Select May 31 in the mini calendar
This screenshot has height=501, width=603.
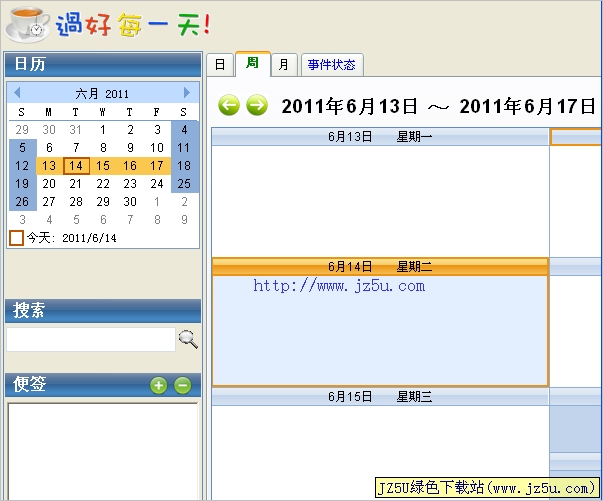[76, 130]
